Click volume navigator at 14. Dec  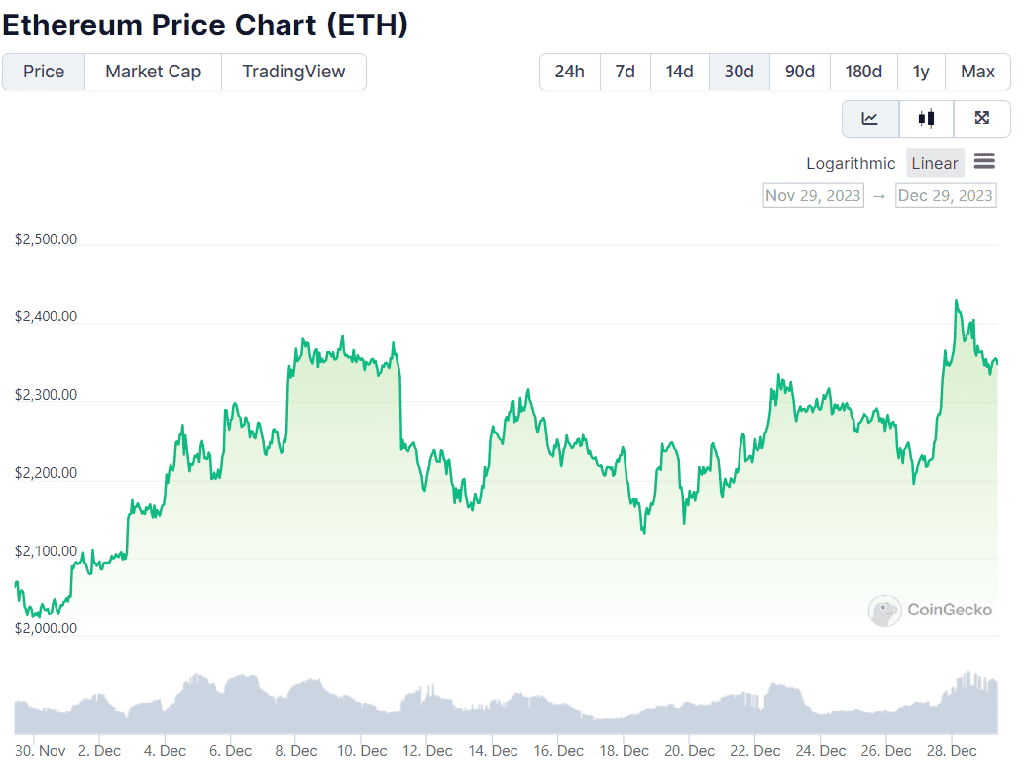[493, 705]
